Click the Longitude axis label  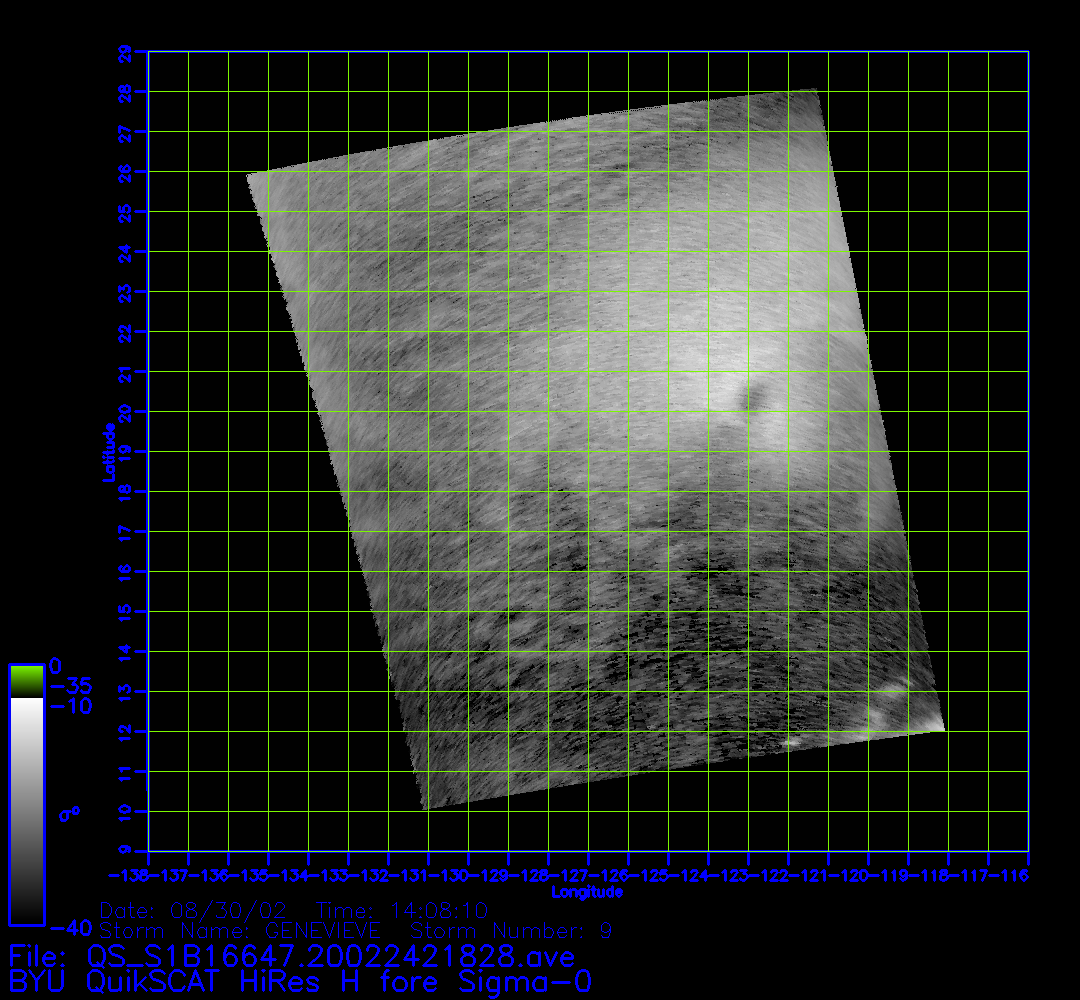(x=588, y=892)
